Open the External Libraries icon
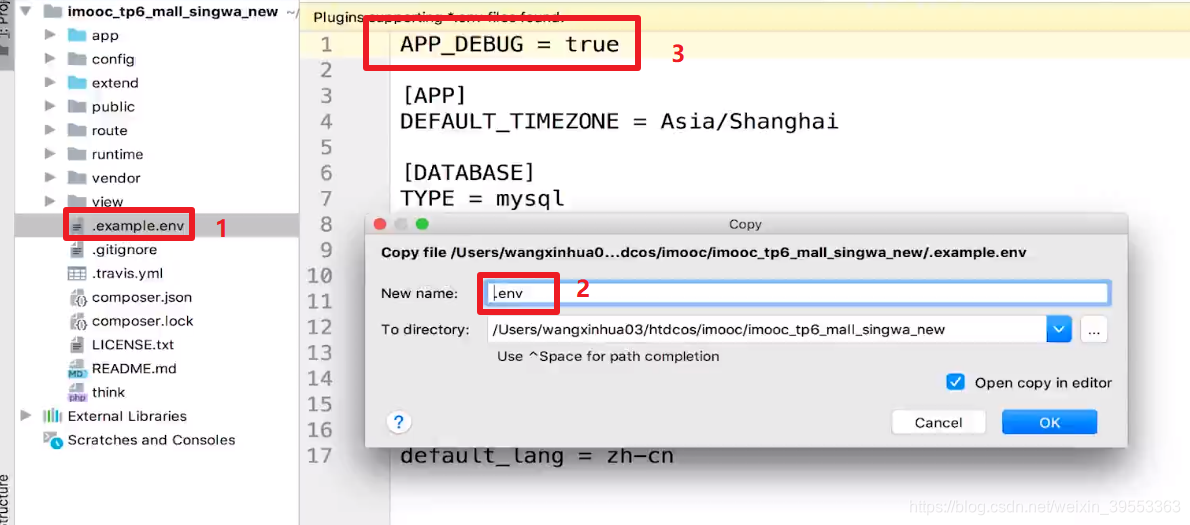 click(x=52, y=416)
